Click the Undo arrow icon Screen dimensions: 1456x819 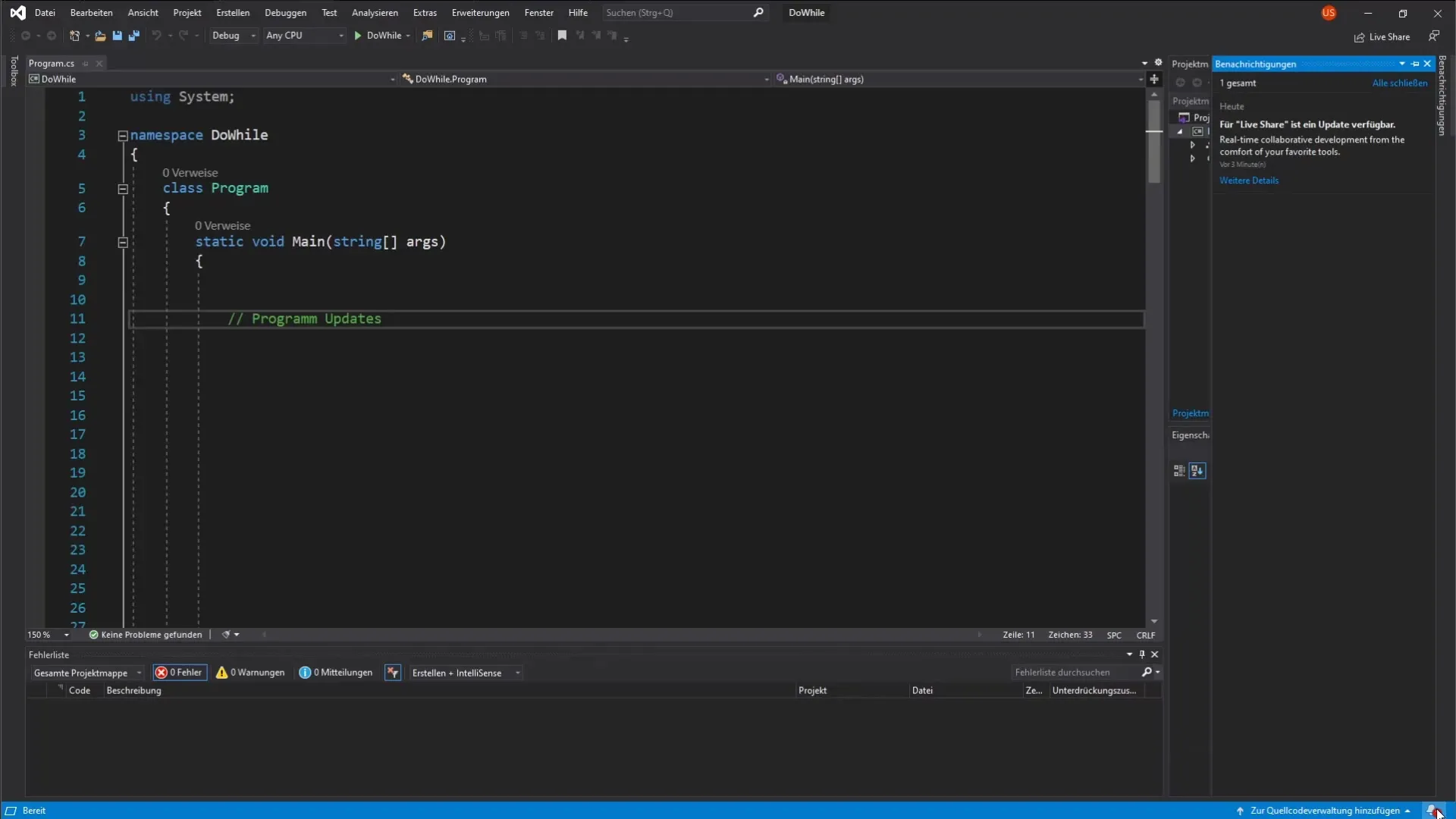pos(156,36)
